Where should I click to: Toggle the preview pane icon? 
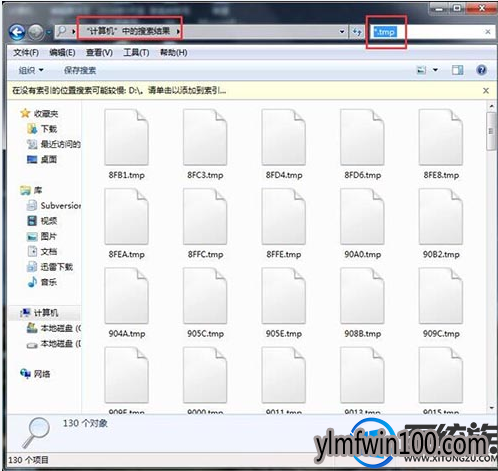click(457, 70)
